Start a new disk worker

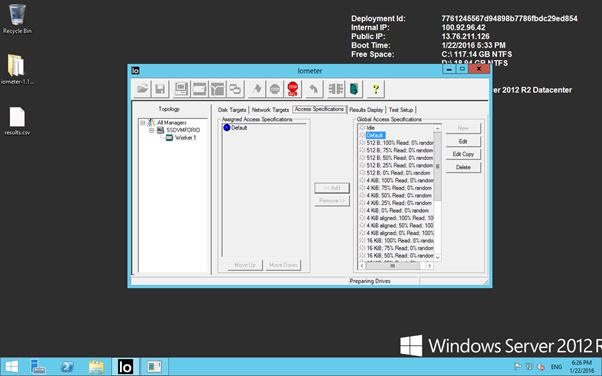(199, 89)
